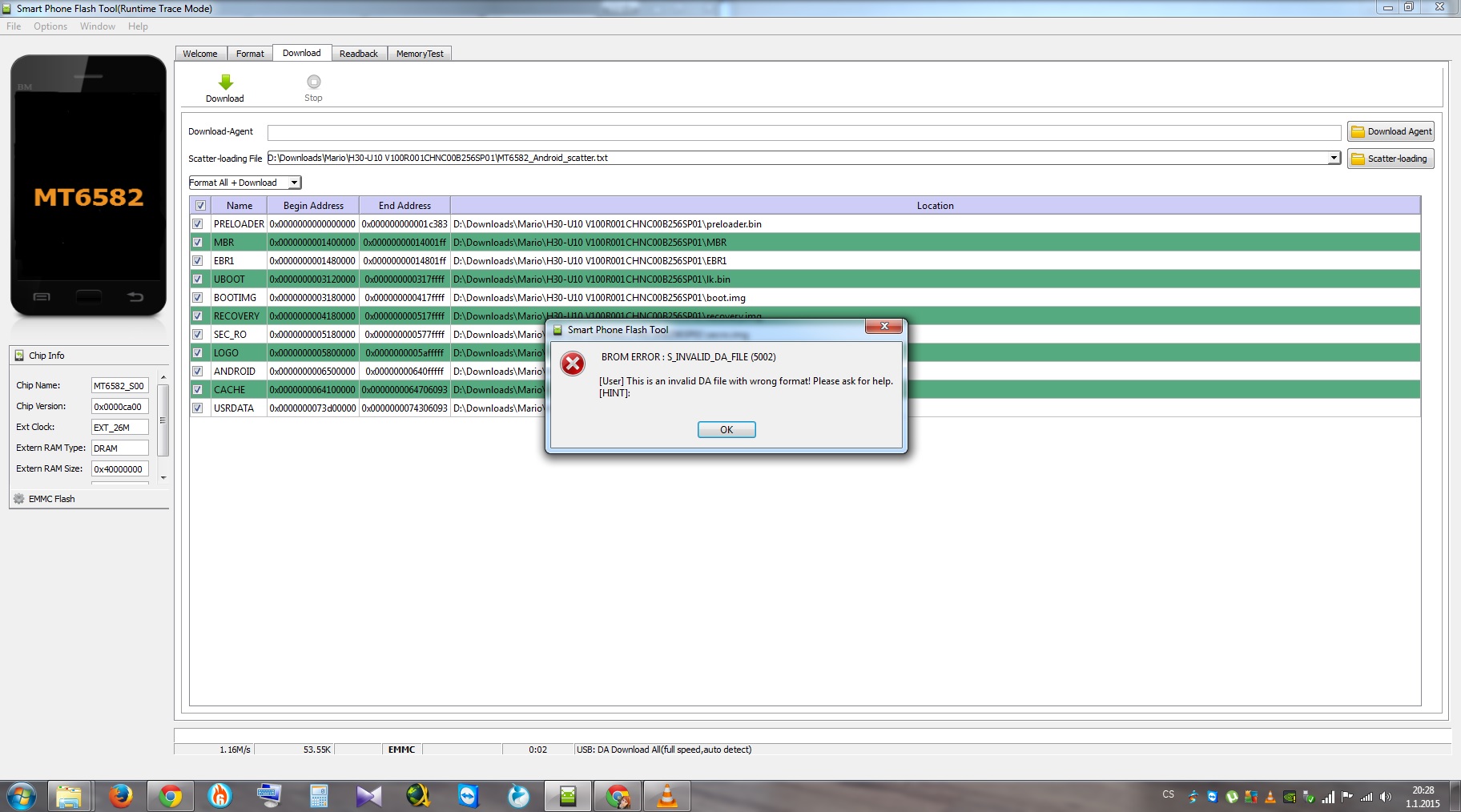
Task: Close the Smart Phone Flash Tool error dialog
Action: click(884, 326)
